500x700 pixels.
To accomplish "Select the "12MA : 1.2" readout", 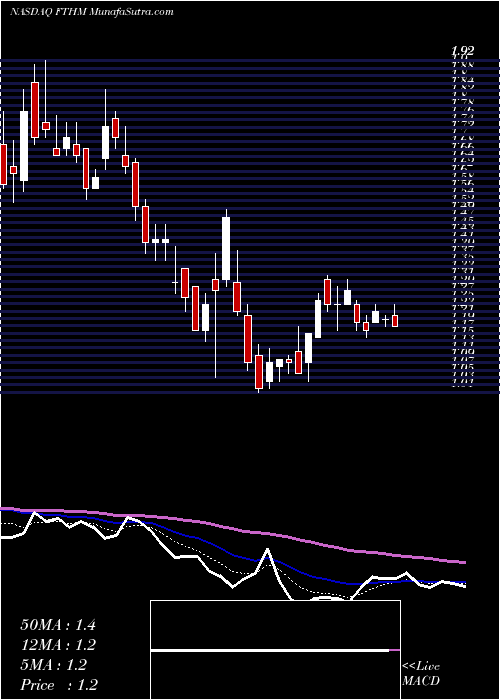I will click(58, 645).
